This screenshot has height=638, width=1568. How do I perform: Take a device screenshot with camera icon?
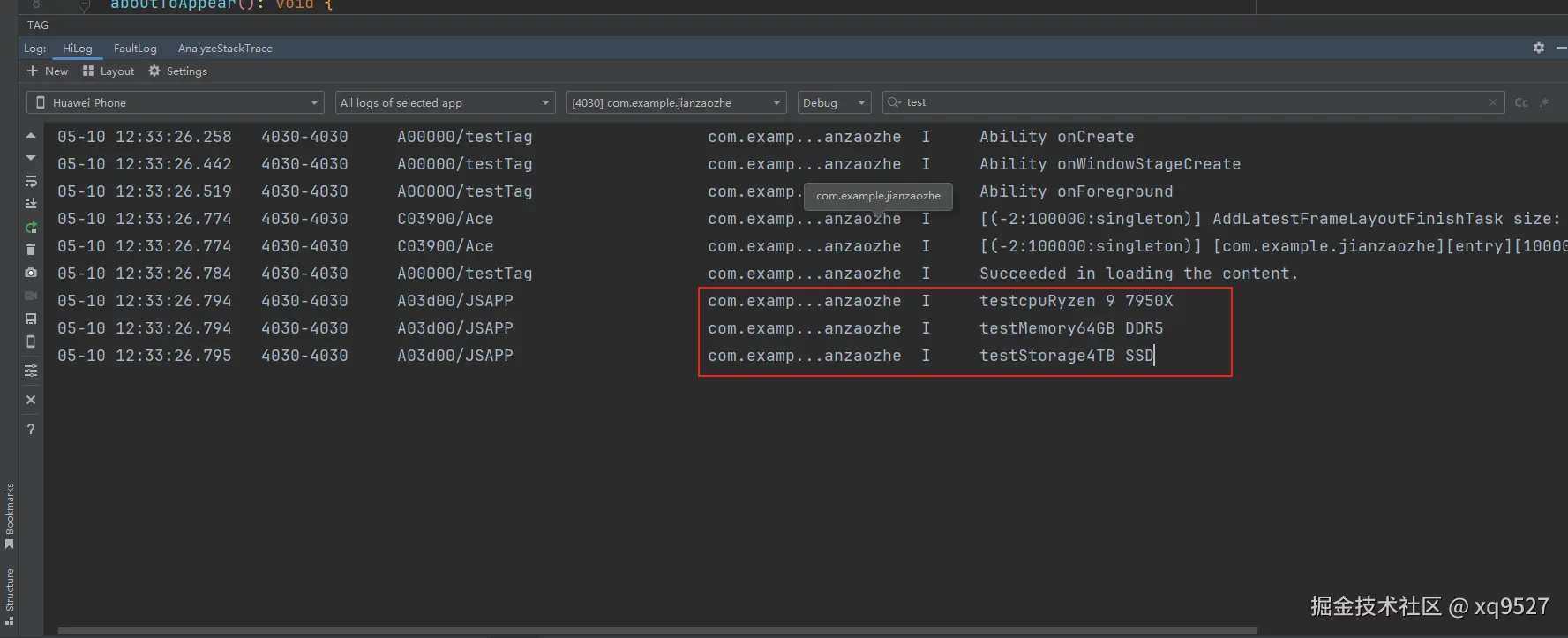coord(31,273)
